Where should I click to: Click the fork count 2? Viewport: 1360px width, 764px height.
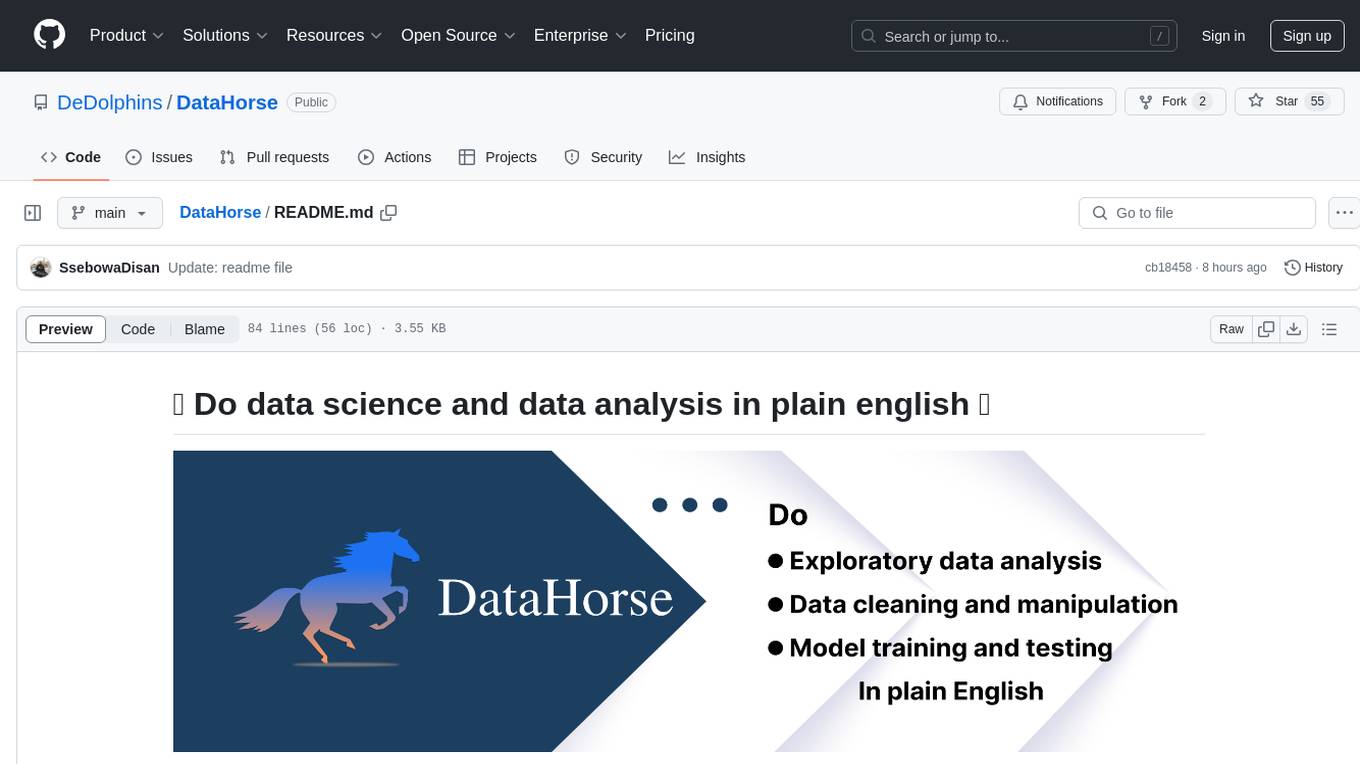point(1202,102)
